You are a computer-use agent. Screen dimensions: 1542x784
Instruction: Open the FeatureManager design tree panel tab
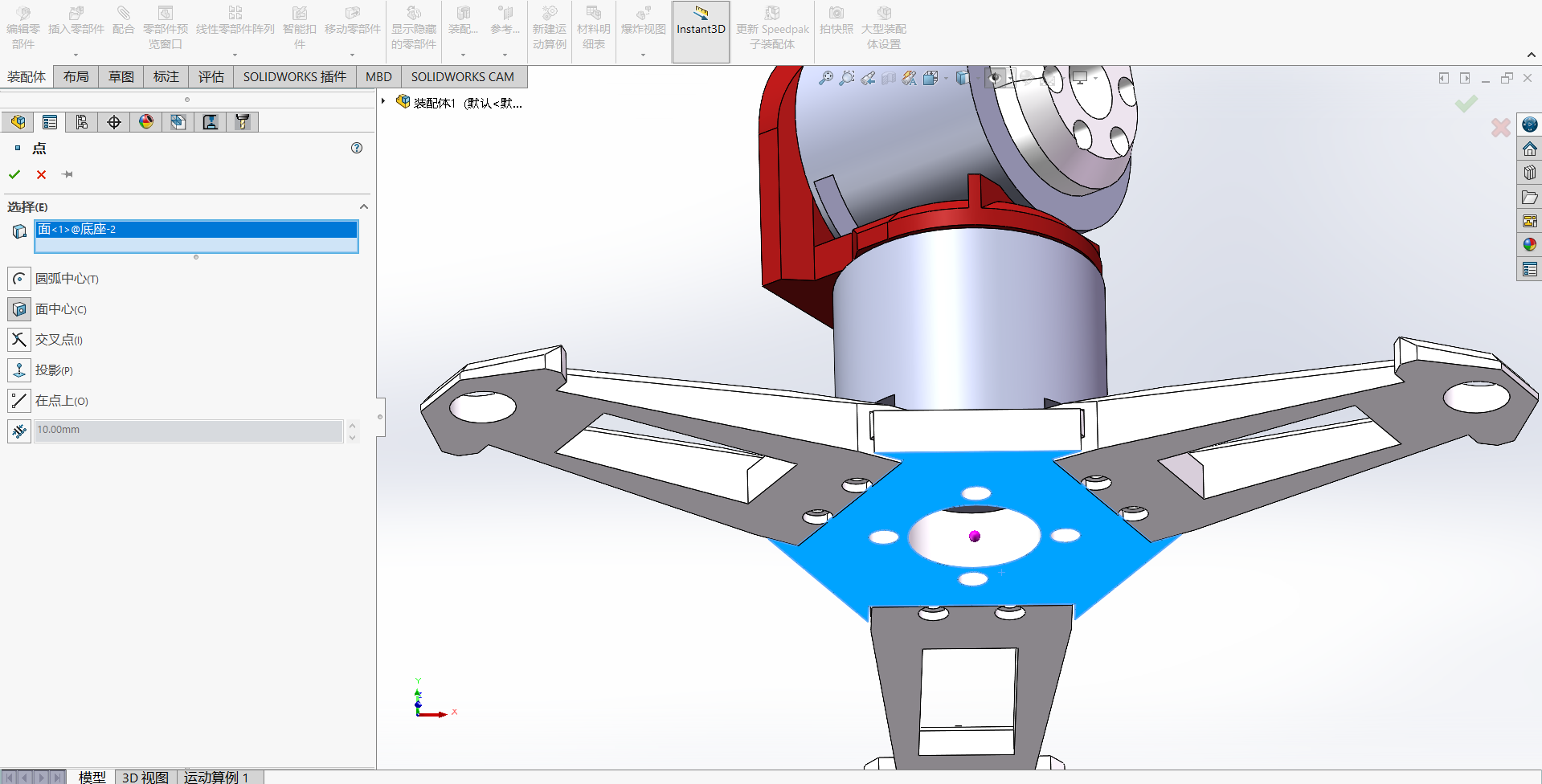(18, 122)
